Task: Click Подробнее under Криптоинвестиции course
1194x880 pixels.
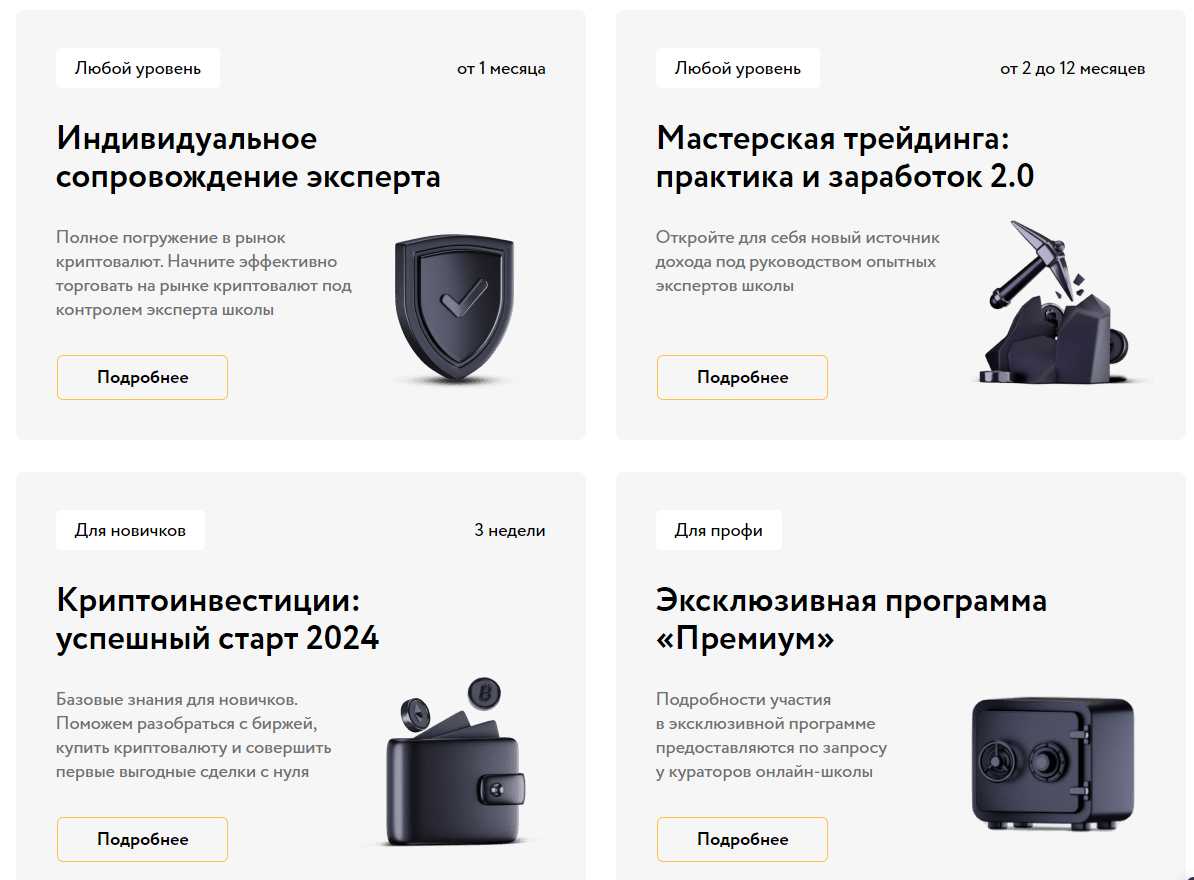Action: point(142,840)
